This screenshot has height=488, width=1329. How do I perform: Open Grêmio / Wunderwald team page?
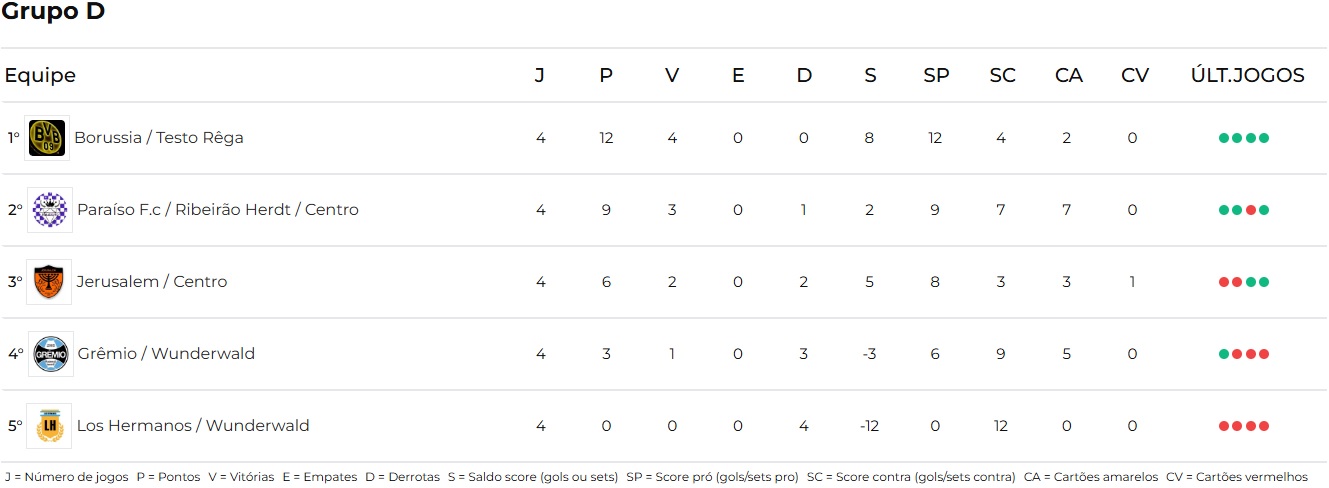[x=166, y=354]
